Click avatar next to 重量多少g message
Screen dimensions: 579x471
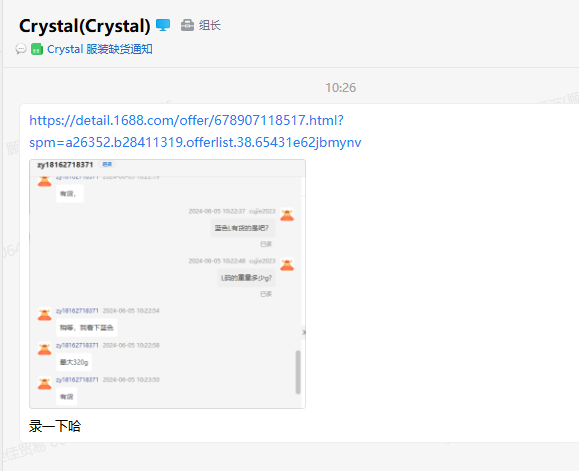[287, 265]
